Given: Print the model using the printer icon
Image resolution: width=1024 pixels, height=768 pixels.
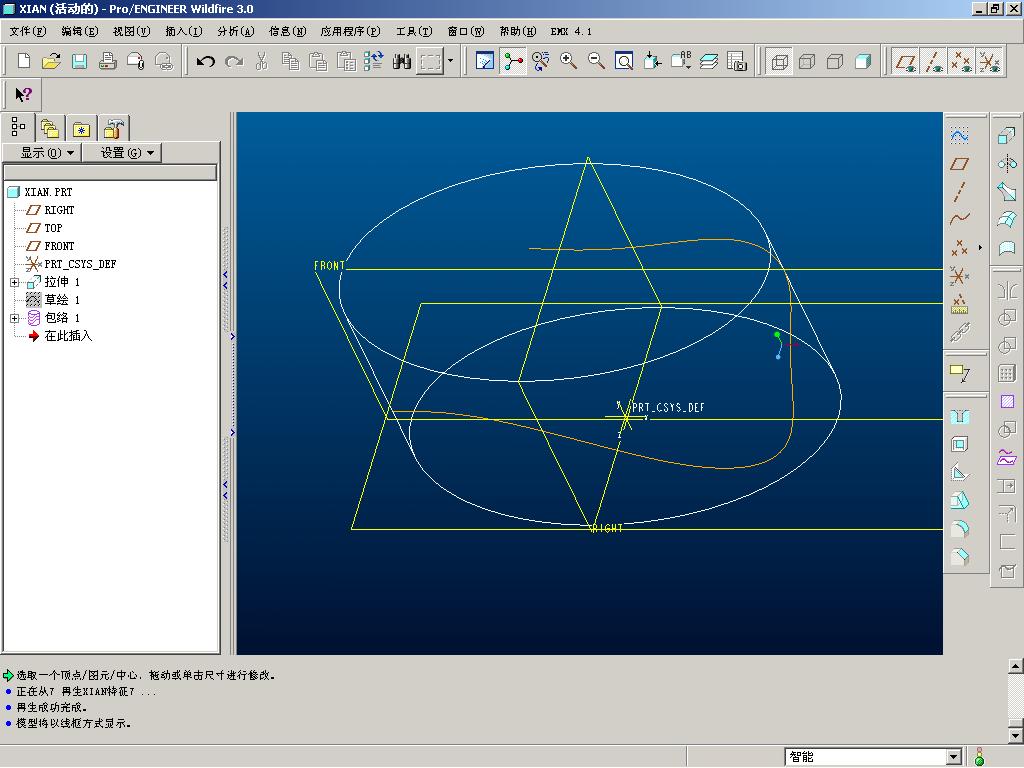Looking at the screenshot, I should tap(107, 61).
